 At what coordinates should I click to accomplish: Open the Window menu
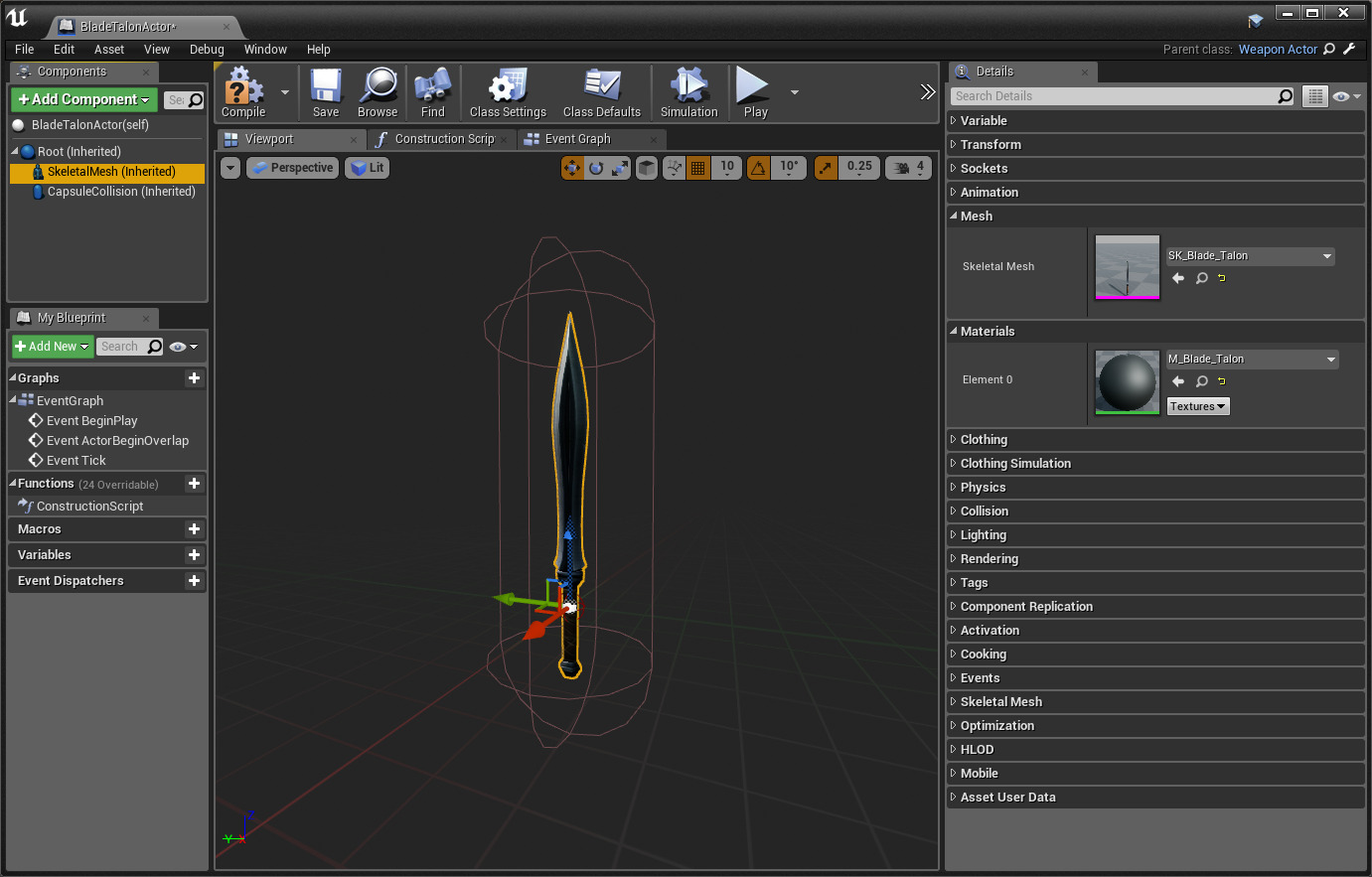[x=265, y=50]
